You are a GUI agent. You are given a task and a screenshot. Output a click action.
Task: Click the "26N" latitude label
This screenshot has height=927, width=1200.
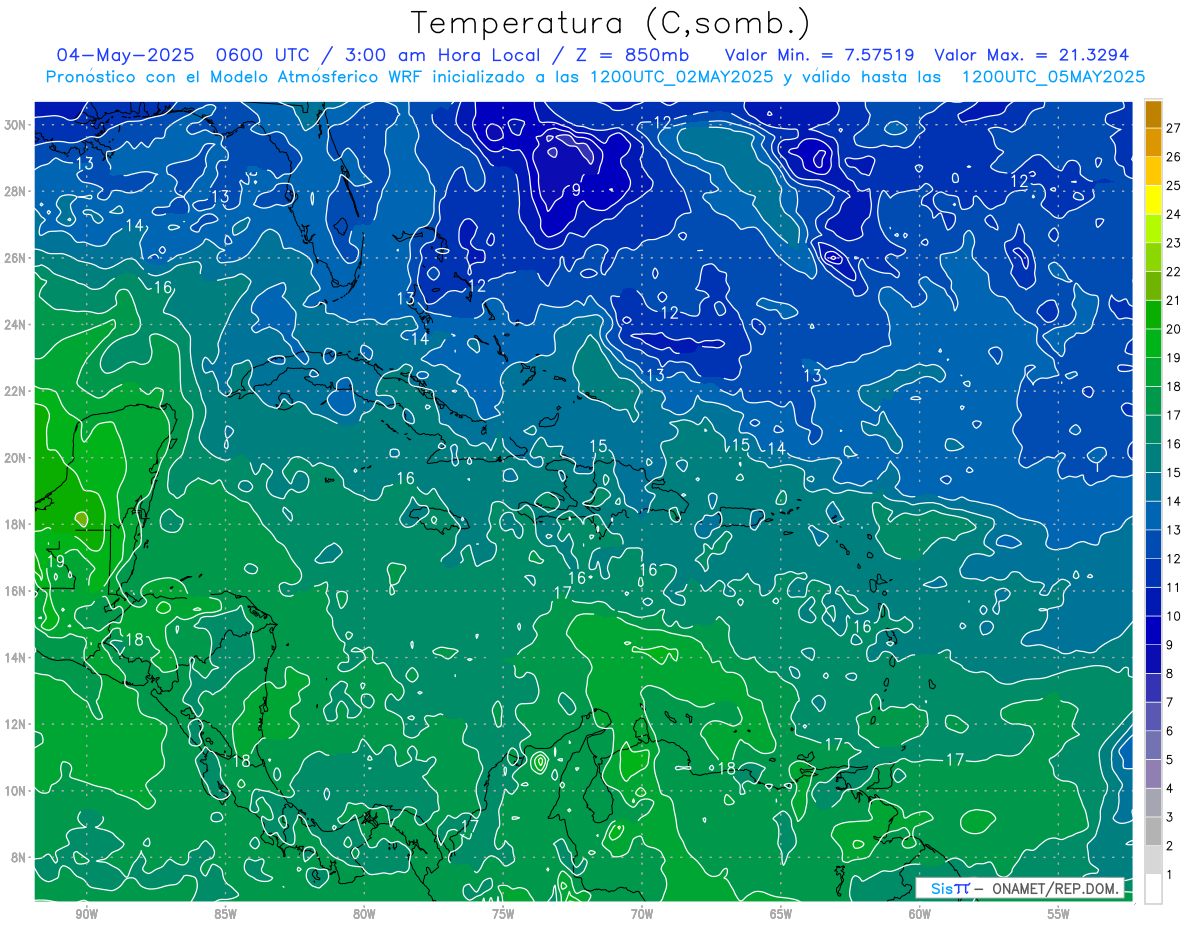15,257
